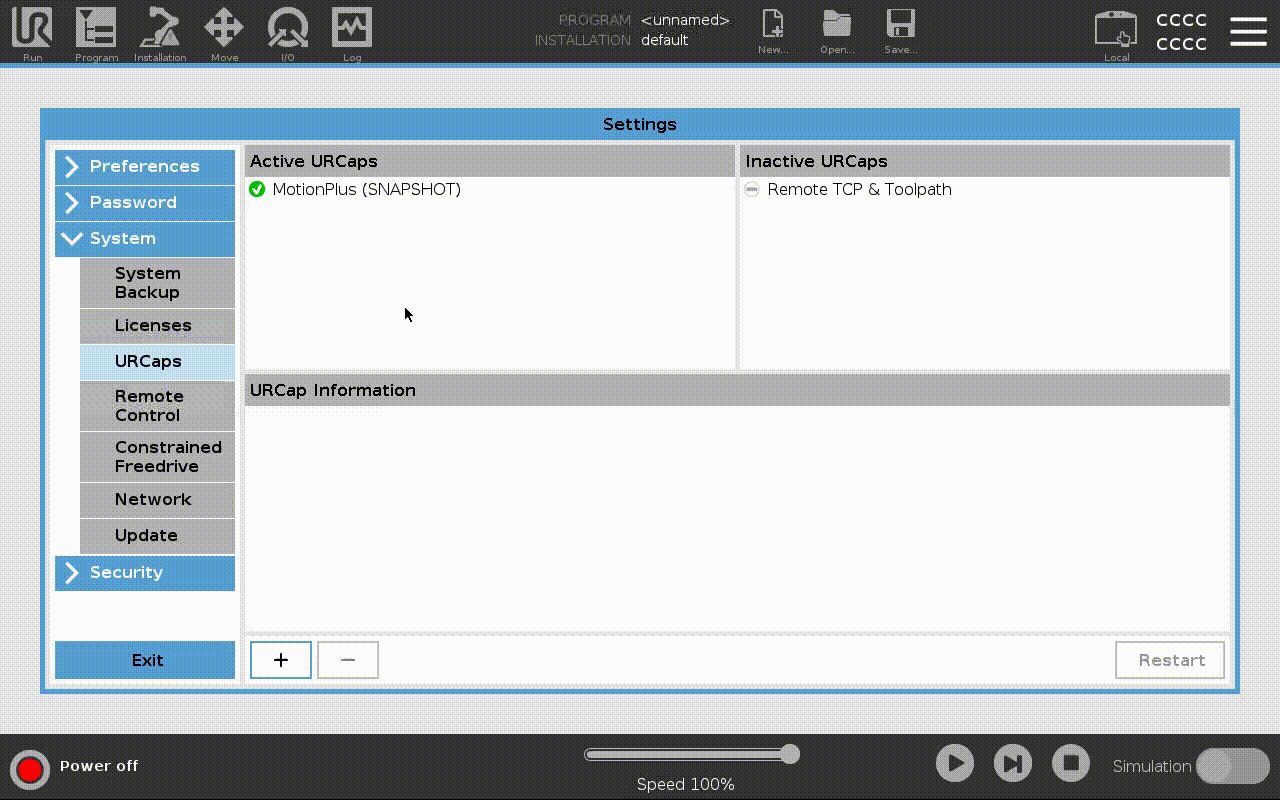This screenshot has height=800, width=1280.
Task: Click the Open program folder icon
Action: pos(837,30)
